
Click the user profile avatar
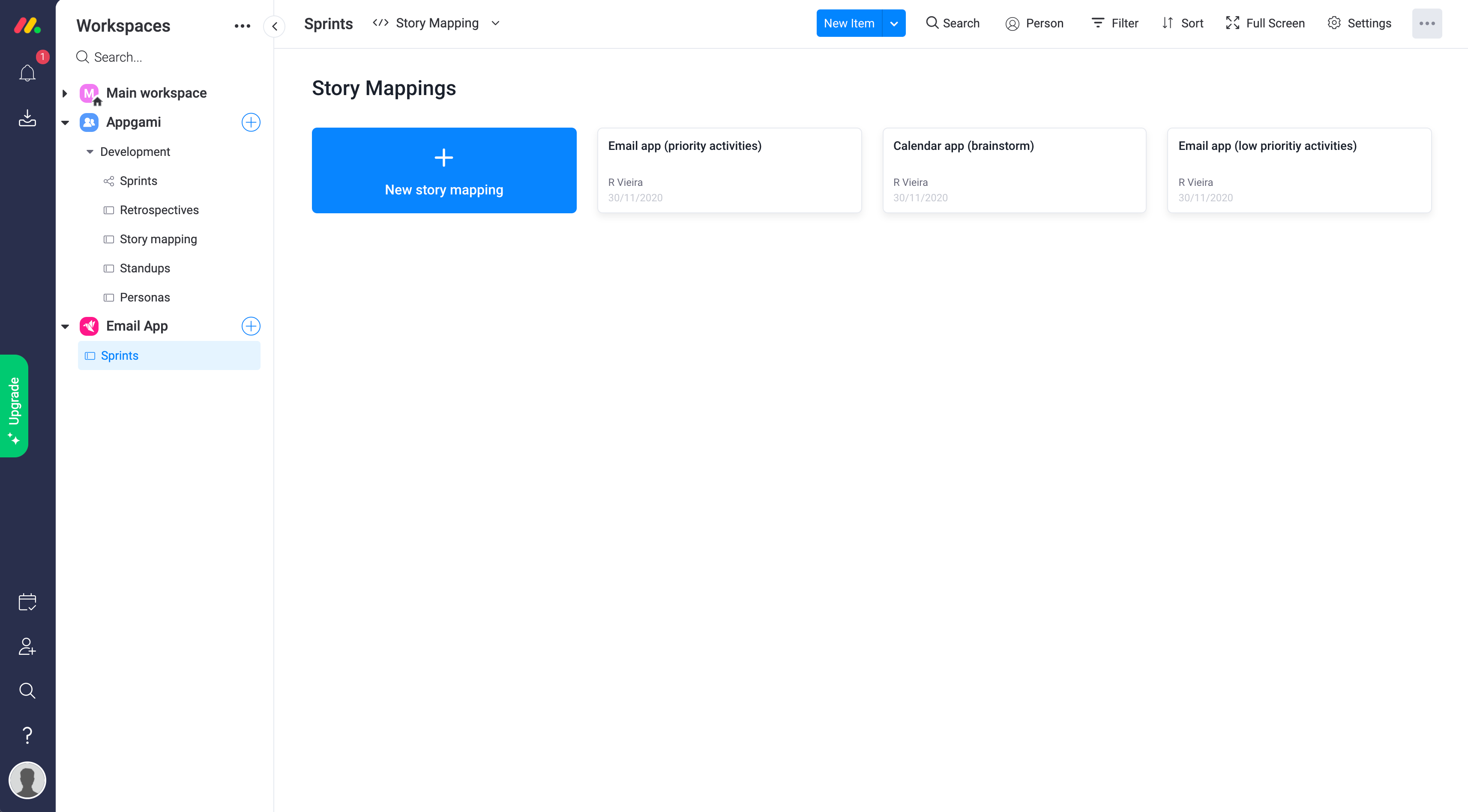point(27,780)
